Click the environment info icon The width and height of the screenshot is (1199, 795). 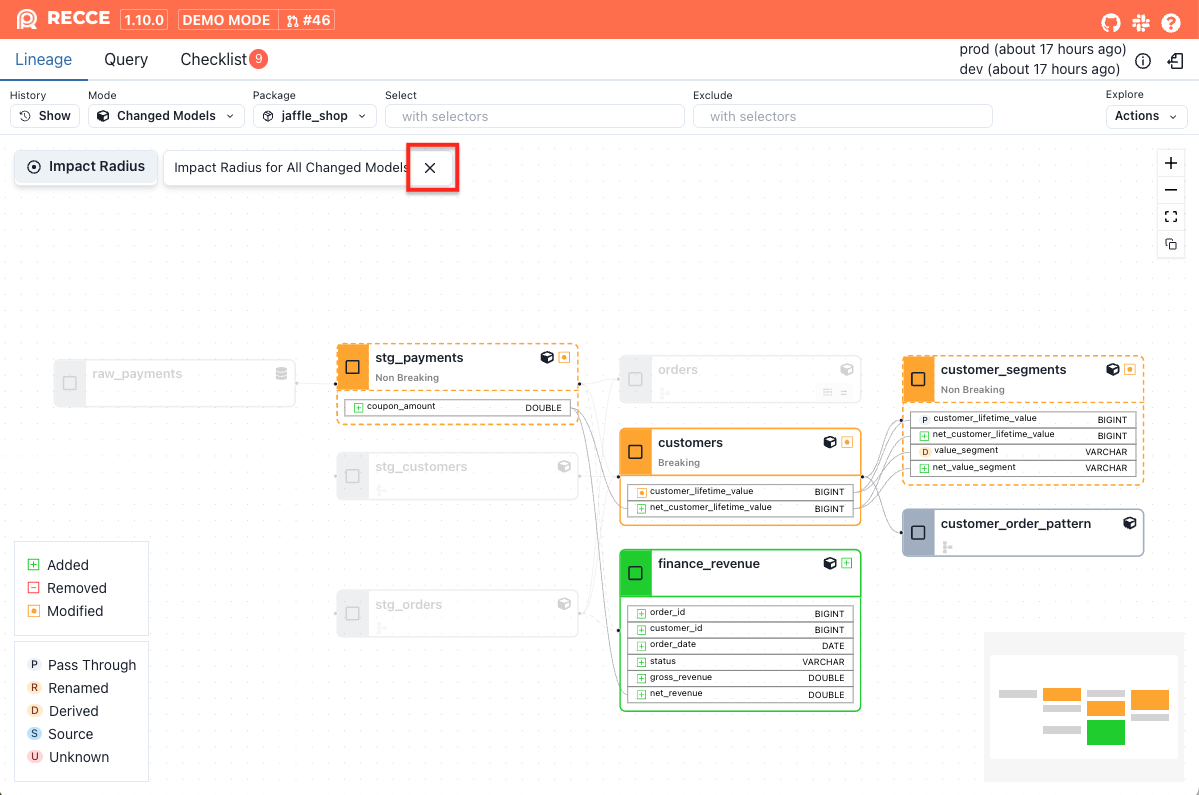pyautogui.click(x=1143, y=61)
